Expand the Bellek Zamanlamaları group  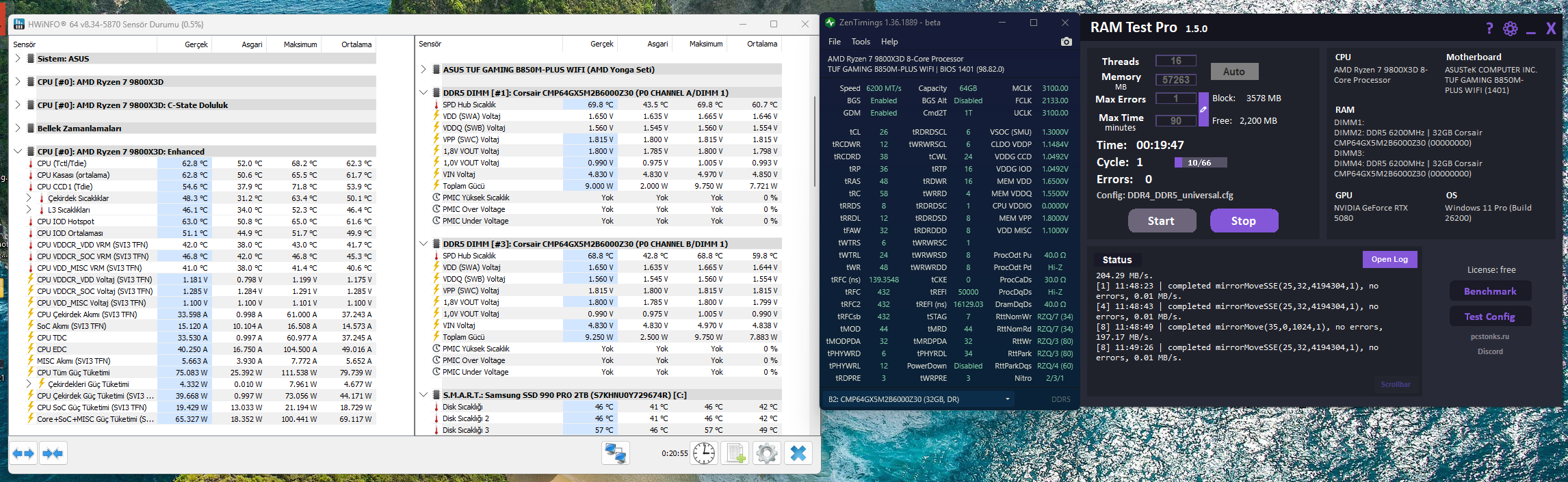pos(18,129)
